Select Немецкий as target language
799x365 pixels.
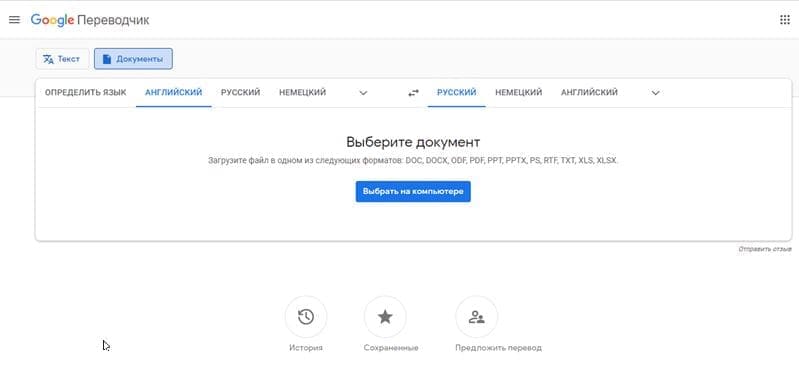[x=519, y=93]
